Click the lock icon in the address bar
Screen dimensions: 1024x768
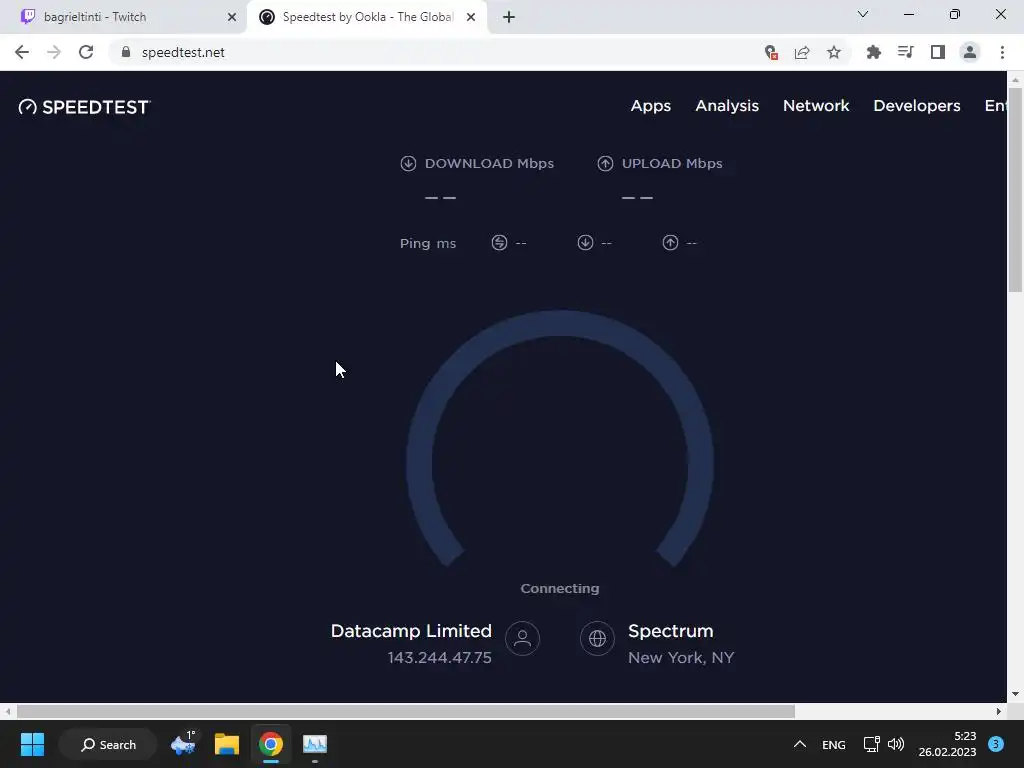[126, 52]
